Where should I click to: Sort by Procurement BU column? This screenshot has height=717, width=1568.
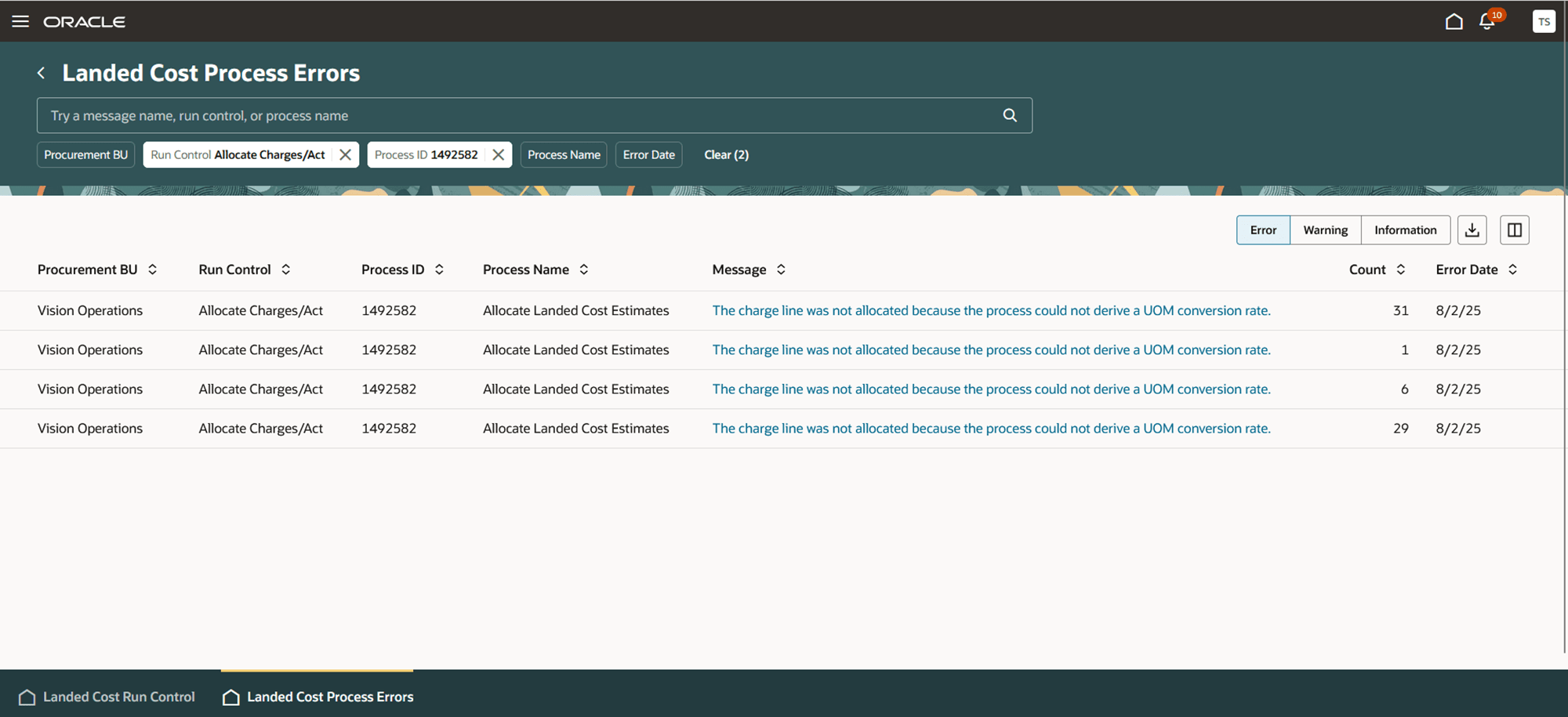pyautogui.click(x=152, y=270)
